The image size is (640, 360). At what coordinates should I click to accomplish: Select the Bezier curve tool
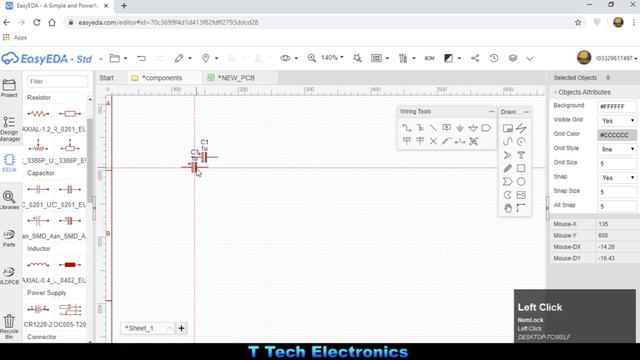(507, 142)
